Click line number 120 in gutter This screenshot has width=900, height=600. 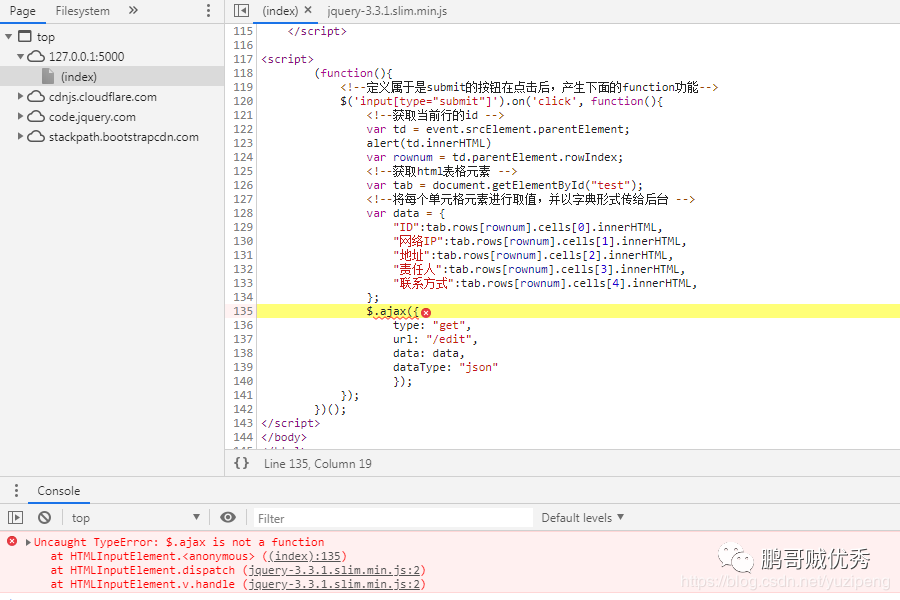[x=243, y=101]
